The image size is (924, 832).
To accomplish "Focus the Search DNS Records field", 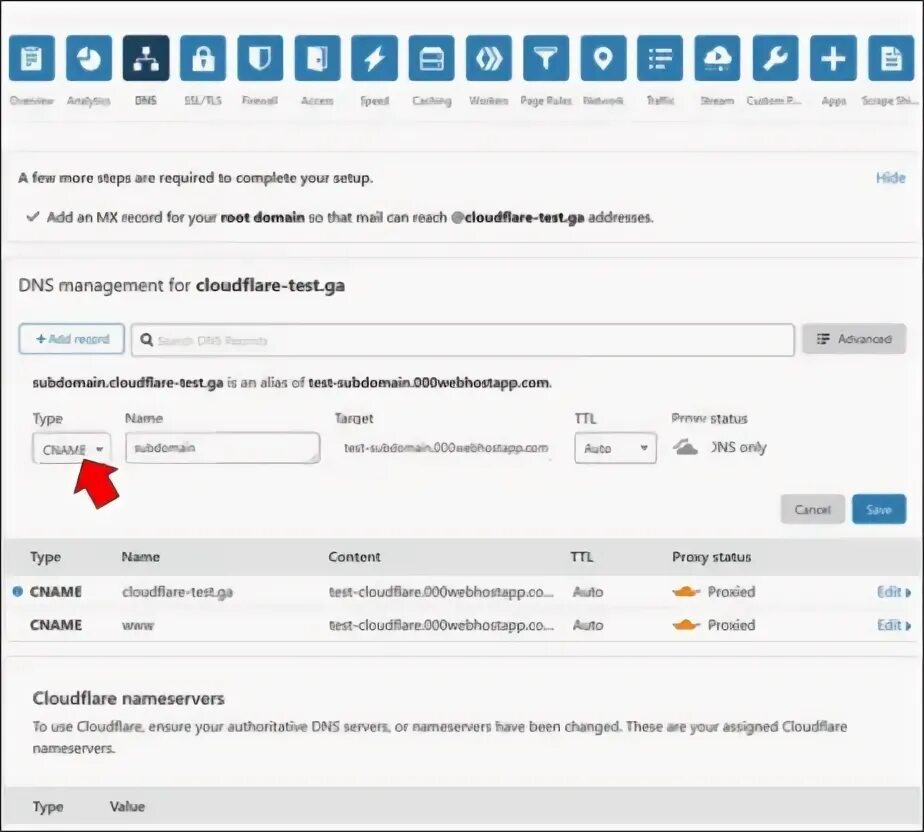I will [x=463, y=340].
